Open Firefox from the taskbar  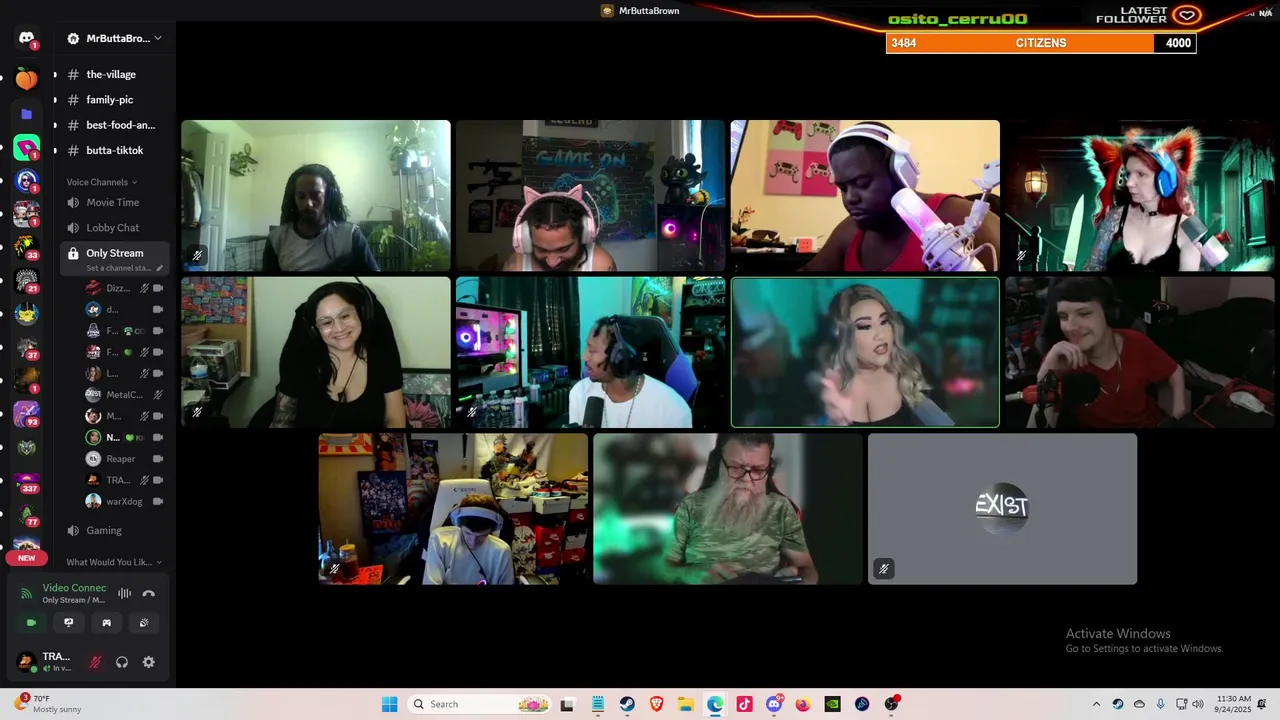(x=803, y=704)
